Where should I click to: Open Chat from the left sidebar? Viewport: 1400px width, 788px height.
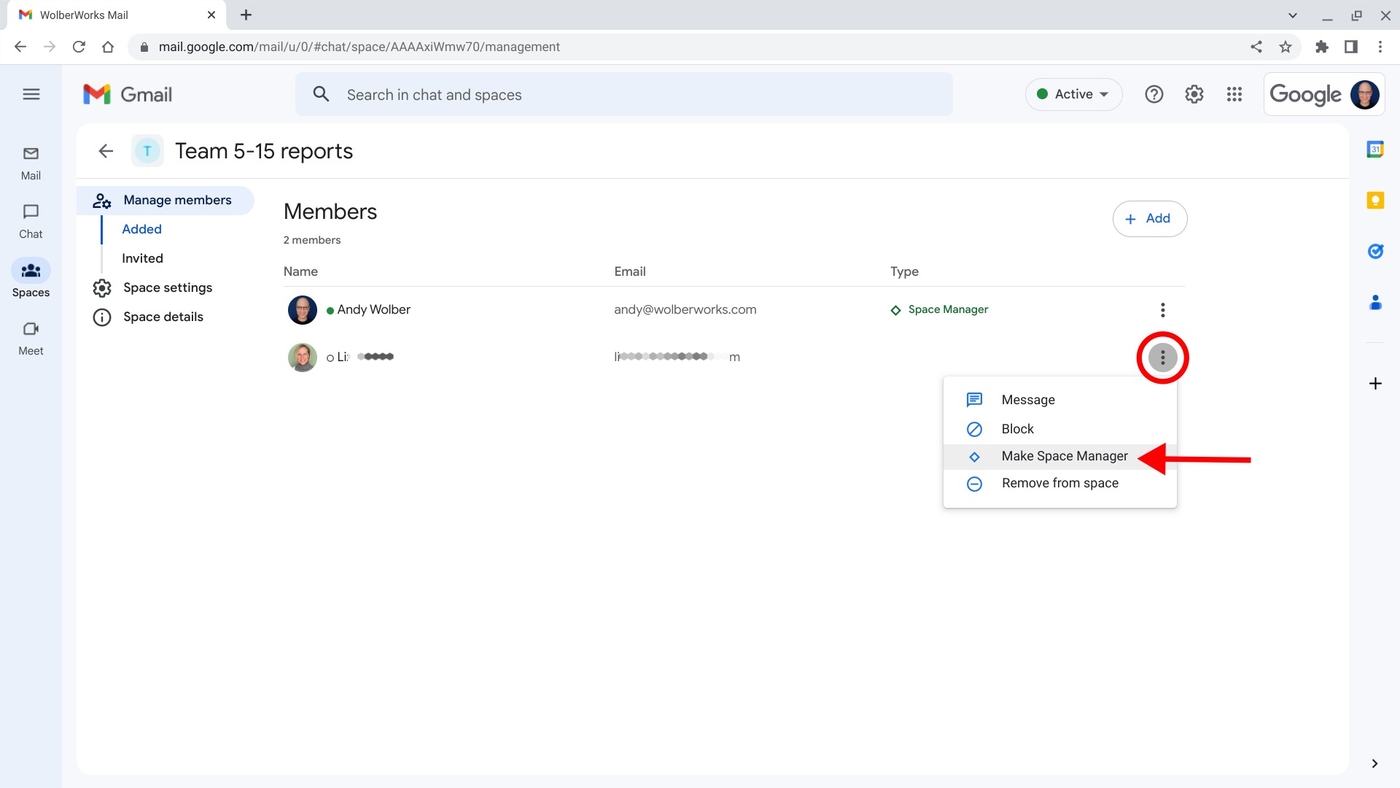coord(31,220)
